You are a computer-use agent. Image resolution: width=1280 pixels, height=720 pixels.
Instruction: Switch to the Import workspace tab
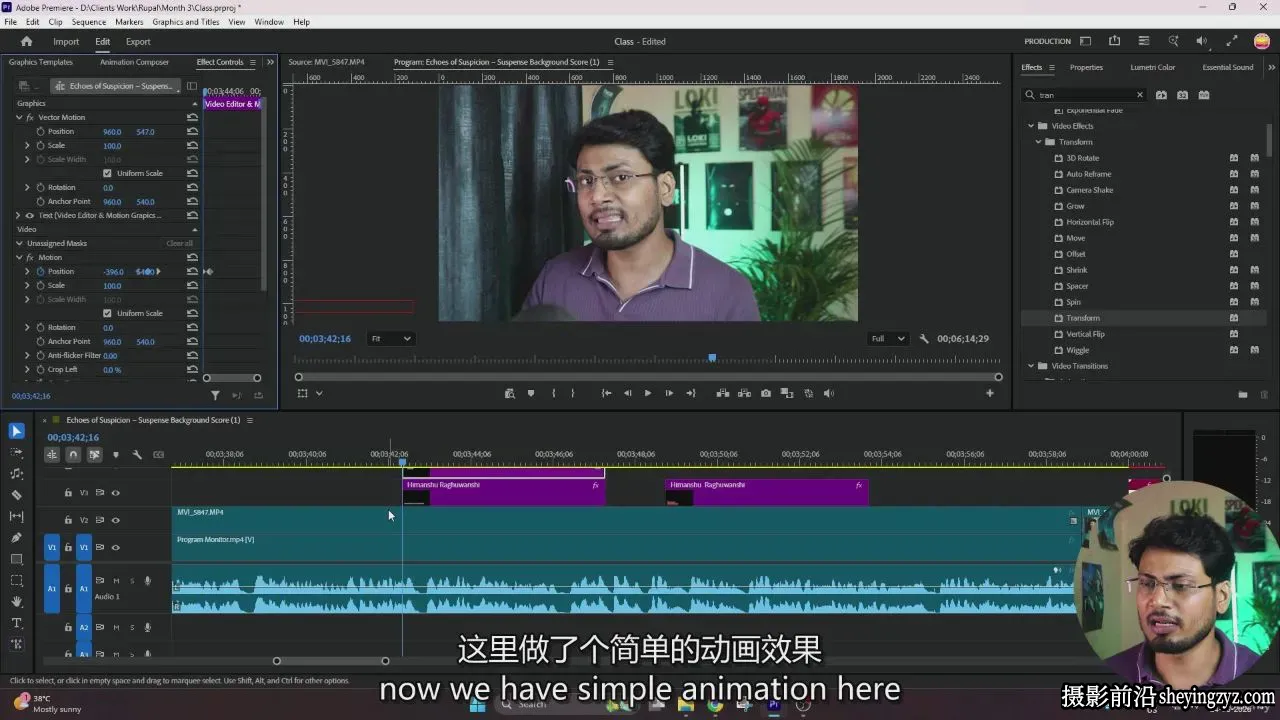[x=66, y=42]
